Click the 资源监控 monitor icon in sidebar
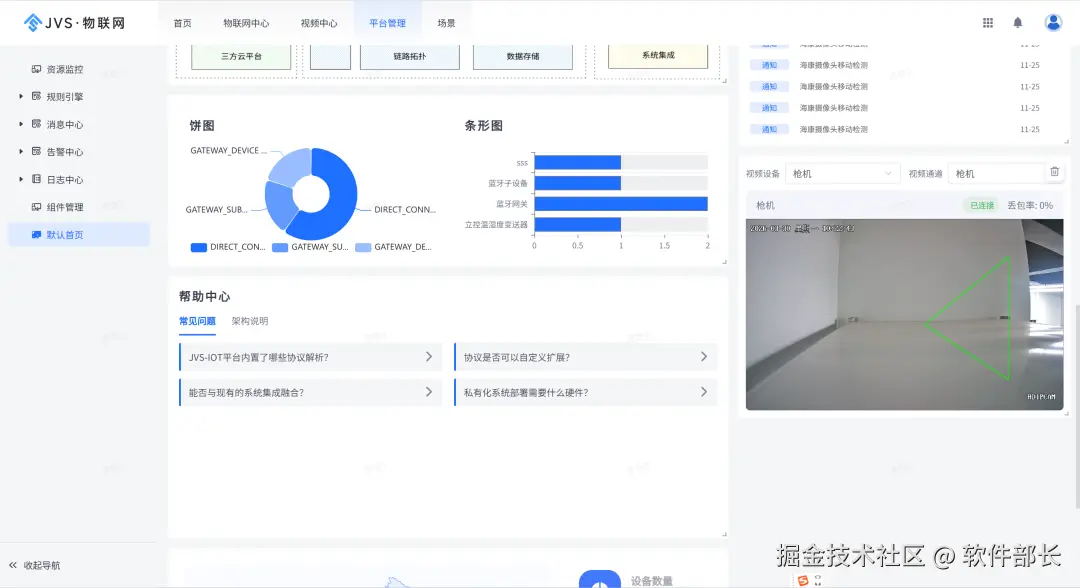1080x588 pixels. pyautogui.click(x=34, y=68)
